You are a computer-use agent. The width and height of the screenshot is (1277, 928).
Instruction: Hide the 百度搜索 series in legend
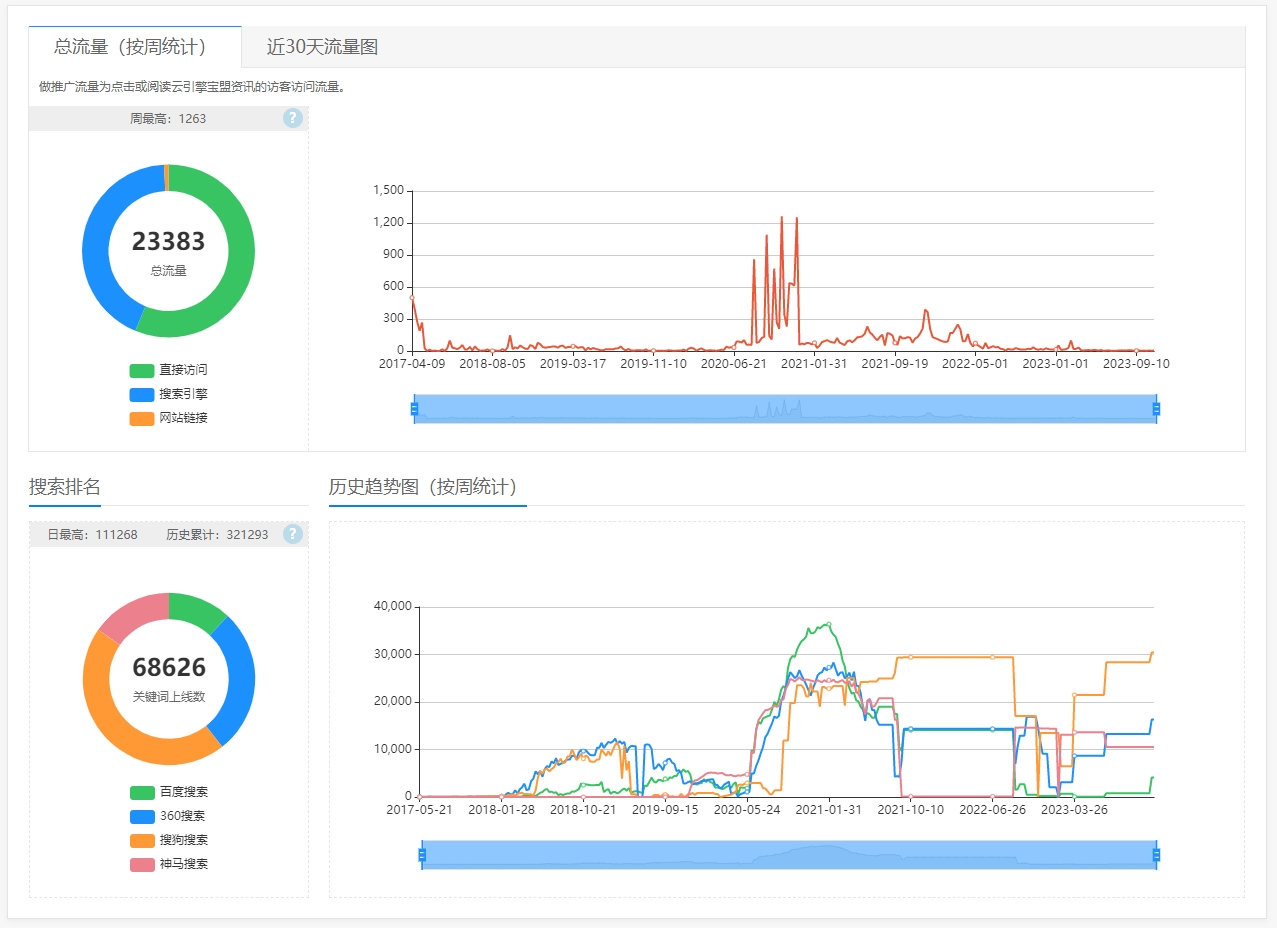(168, 793)
